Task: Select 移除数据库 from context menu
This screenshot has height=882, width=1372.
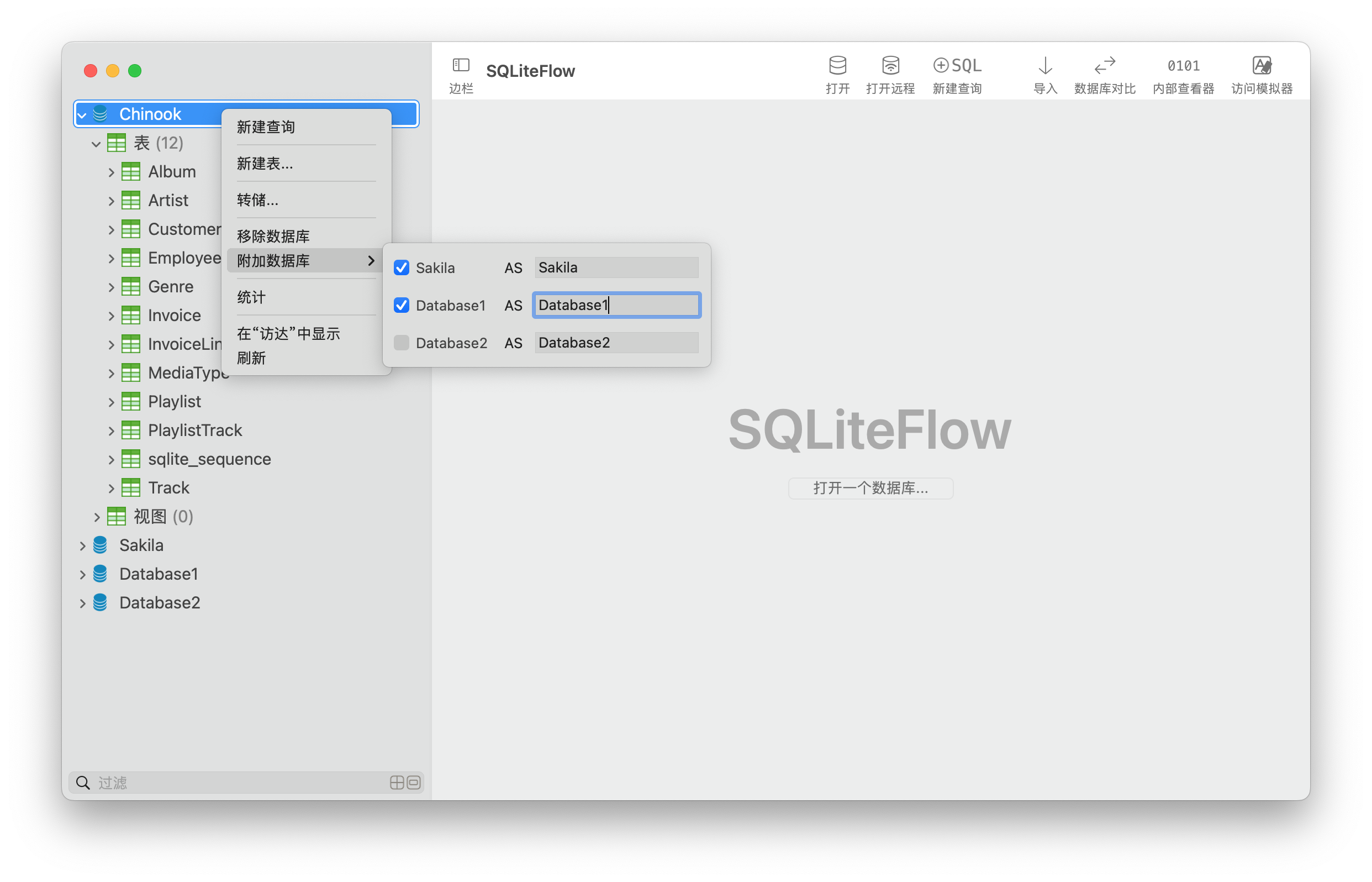Action: pos(273,235)
